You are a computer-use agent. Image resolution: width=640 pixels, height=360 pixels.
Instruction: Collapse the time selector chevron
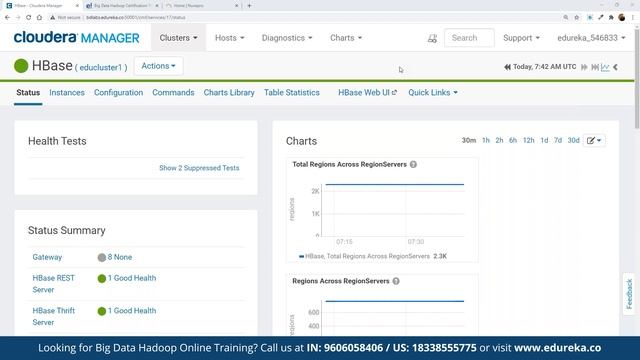(616, 67)
